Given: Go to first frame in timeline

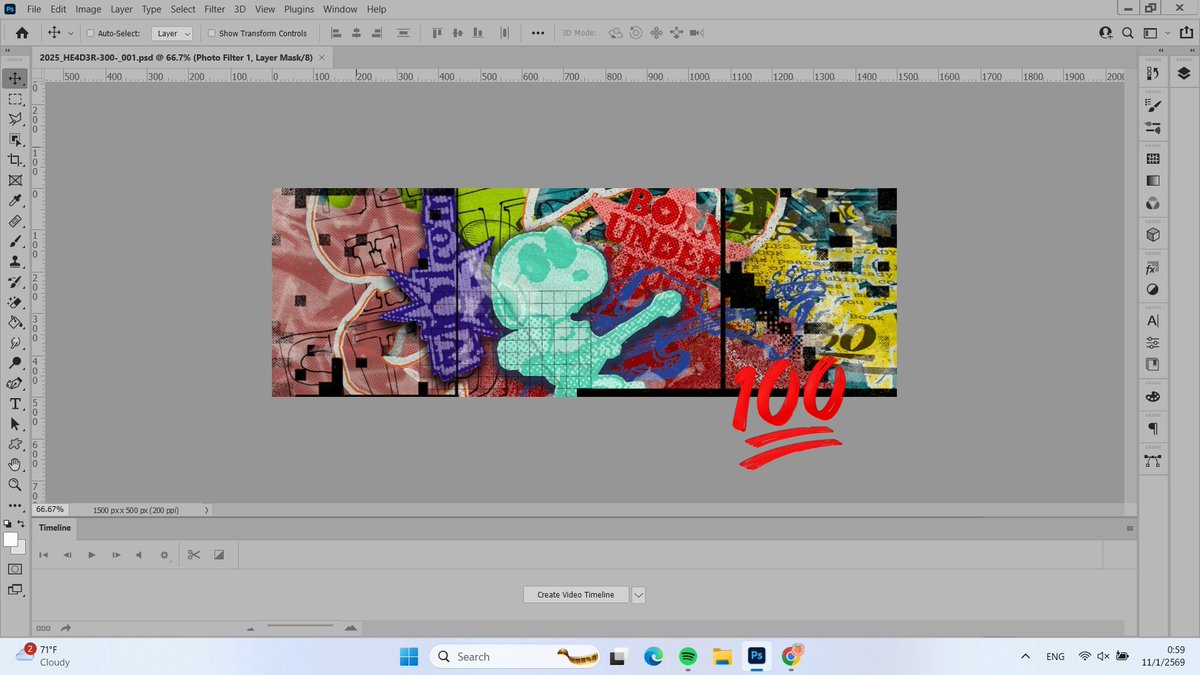Looking at the screenshot, I should pyautogui.click(x=43, y=554).
